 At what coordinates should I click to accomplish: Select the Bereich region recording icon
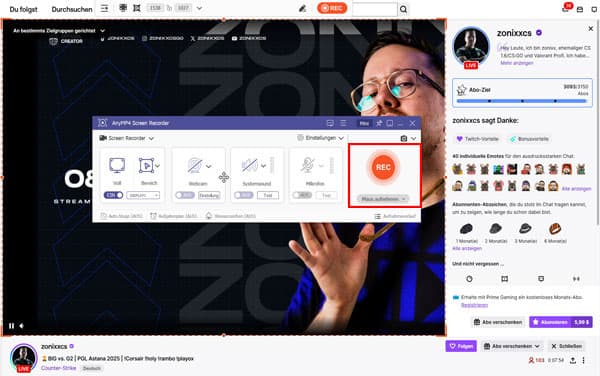pos(146,166)
